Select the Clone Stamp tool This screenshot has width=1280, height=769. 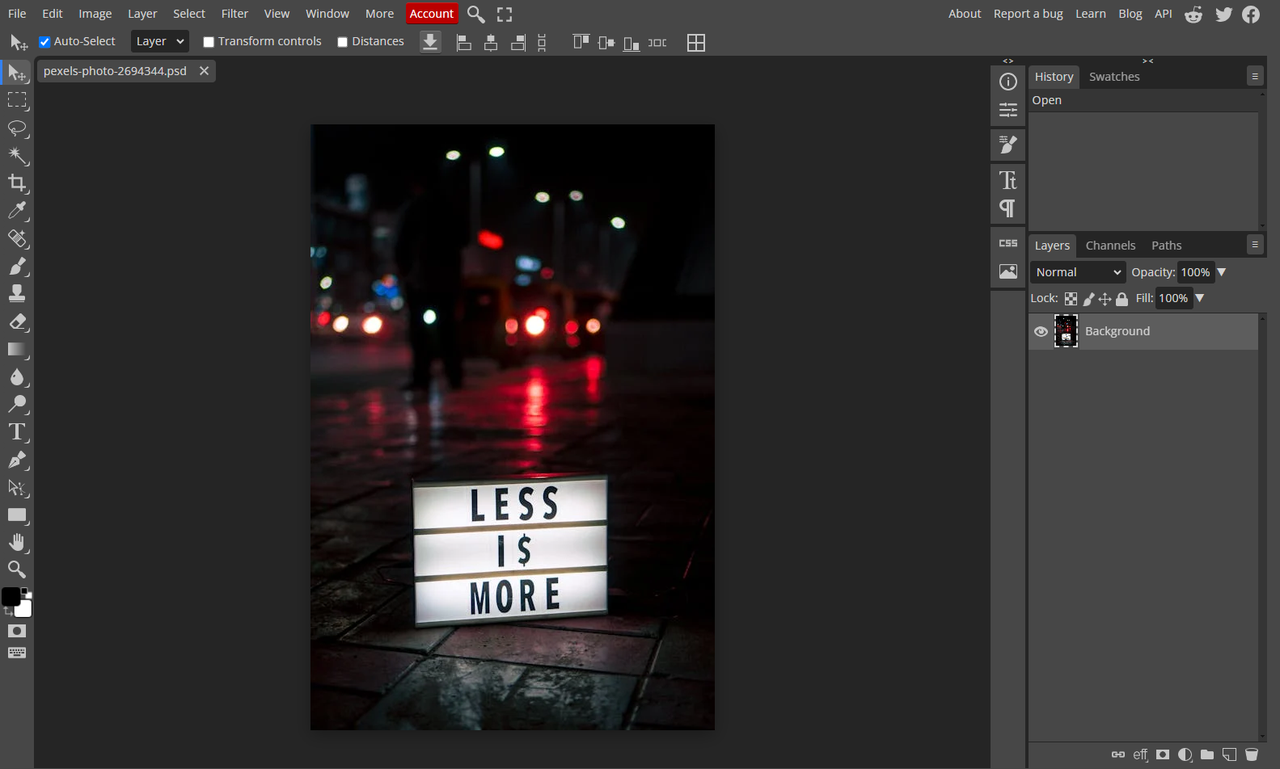16,295
